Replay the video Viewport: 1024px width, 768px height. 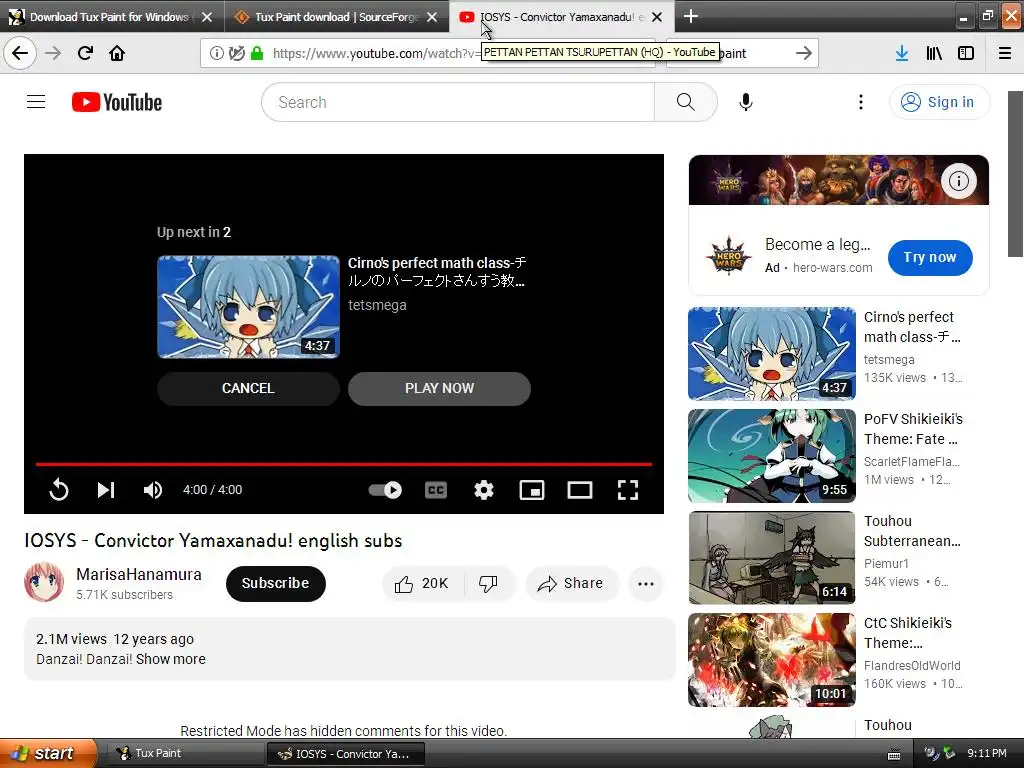(59, 490)
